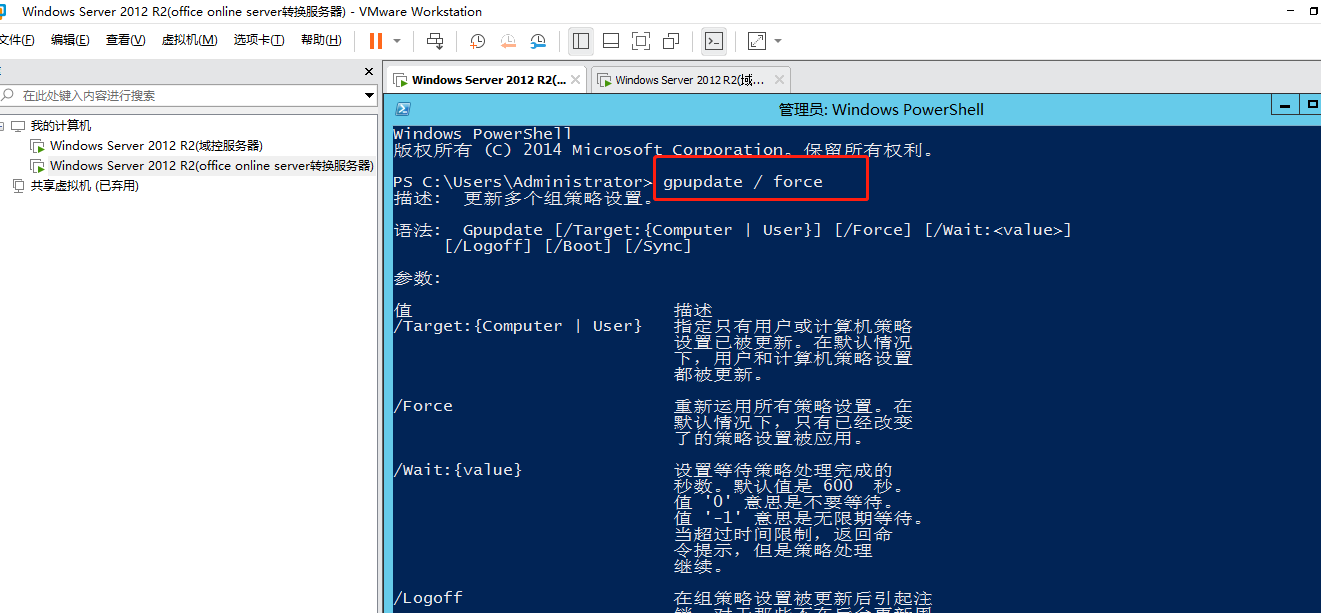
Task: Open the dropdown arrow next to Pause
Action: tap(397, 41)
